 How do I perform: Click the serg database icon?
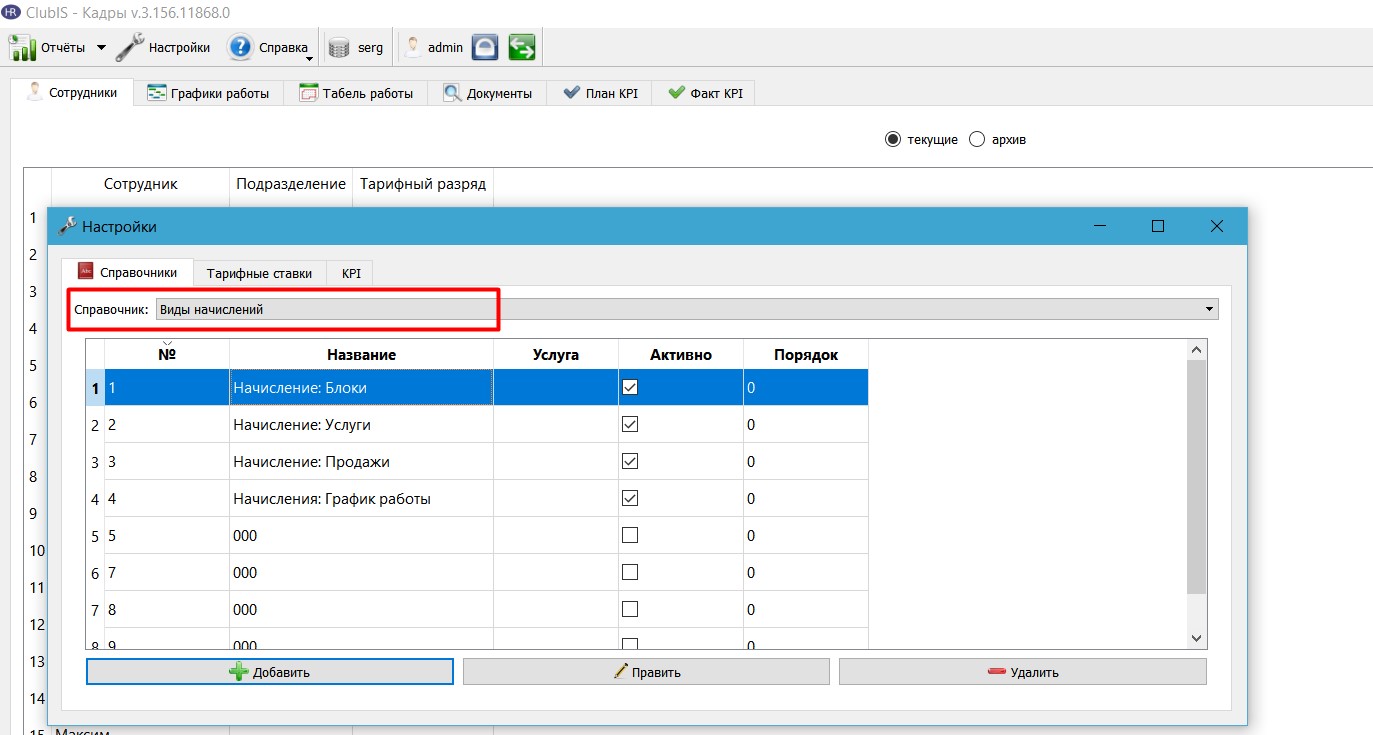(x=339, y=48)
